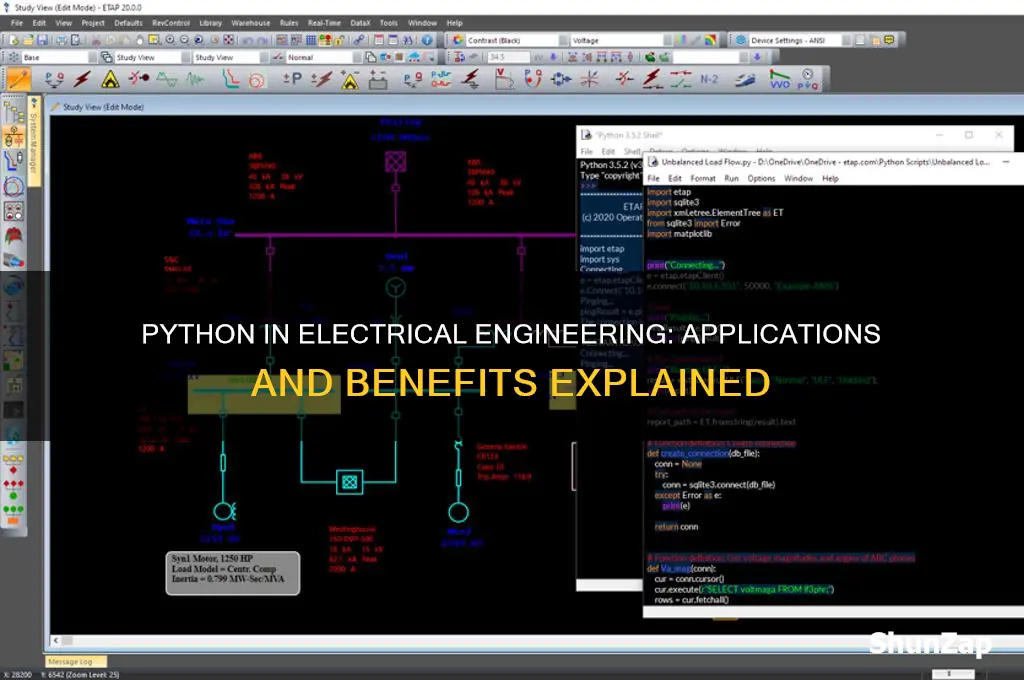Viewport: 1024px width, 680px height.
Task: Open the Warehouse menu
Action: point(251,23)
